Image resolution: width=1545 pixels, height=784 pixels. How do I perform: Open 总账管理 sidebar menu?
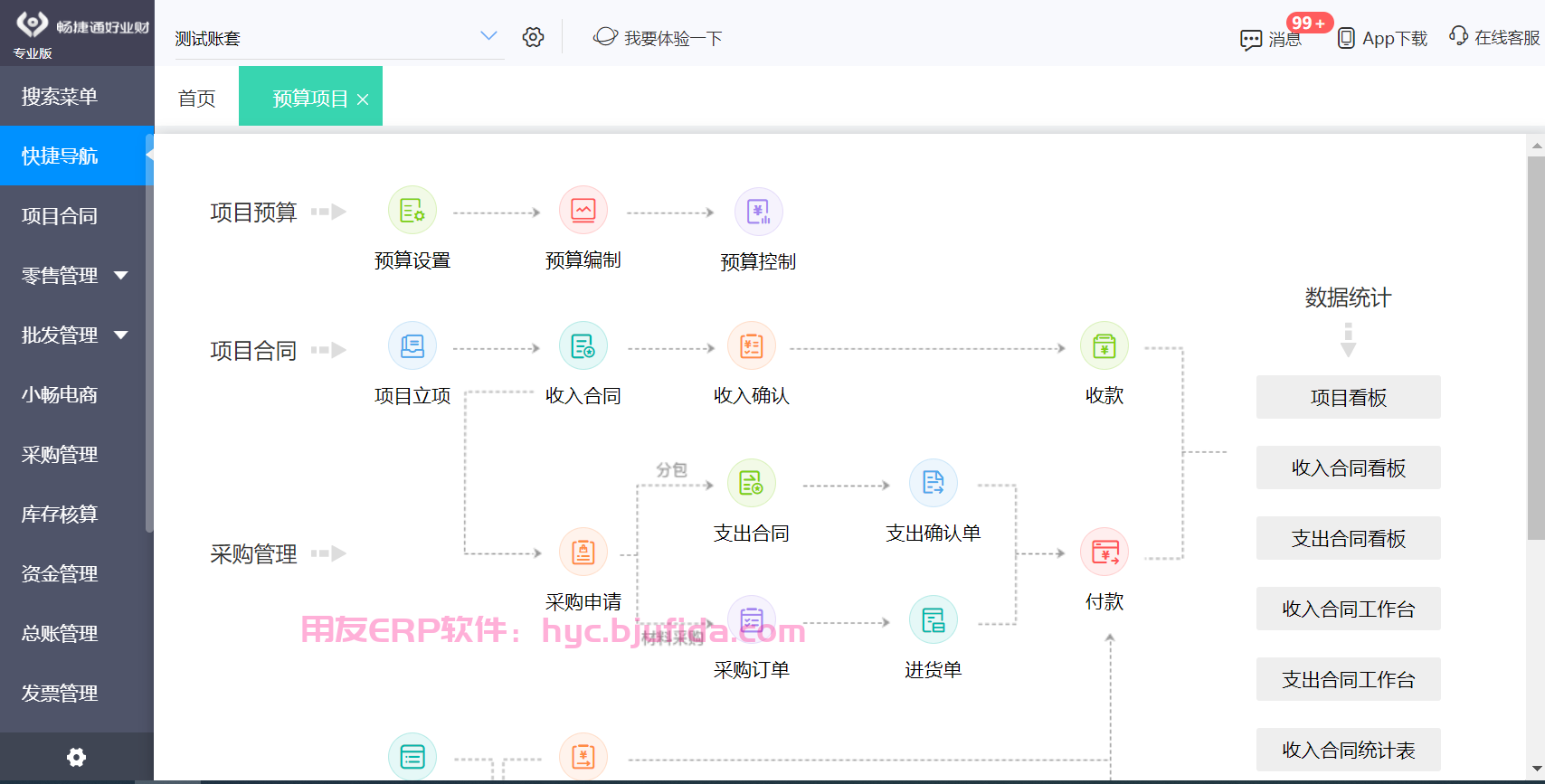click(x=77, y=633)
